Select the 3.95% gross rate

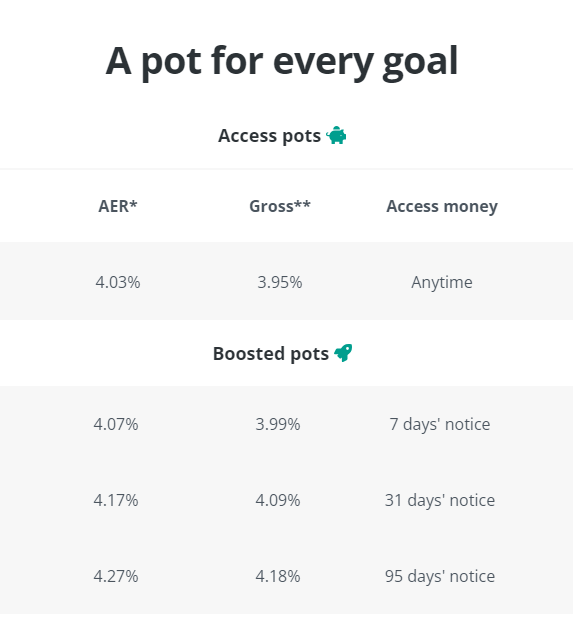pos(280,282)
